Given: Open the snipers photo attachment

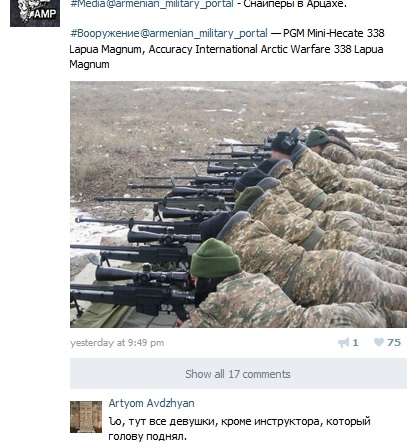Looking at the screenshot, I should click(238, 204).
